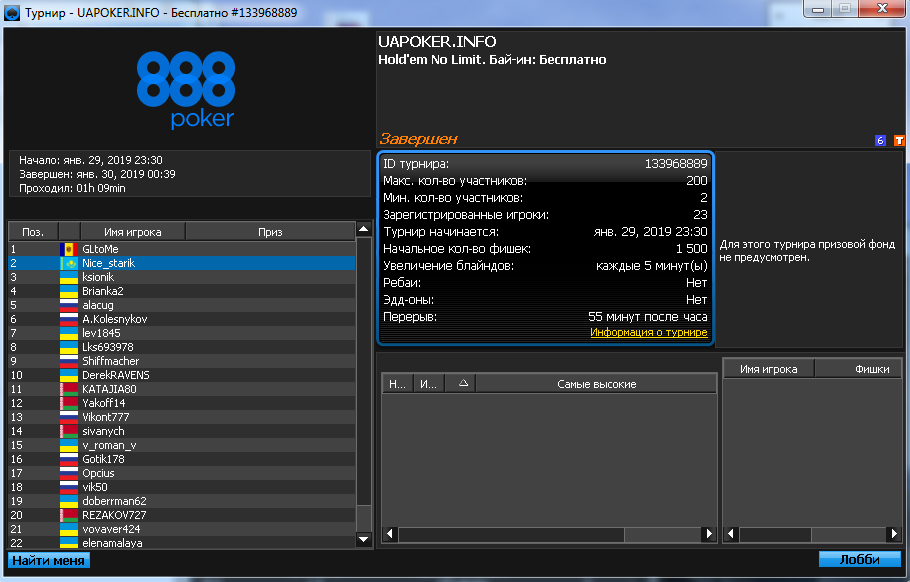This screenshot has width=910, height=582.
Task: Click the 'Зарегистрированные игроки:' row label
Action: coord(466,215)
